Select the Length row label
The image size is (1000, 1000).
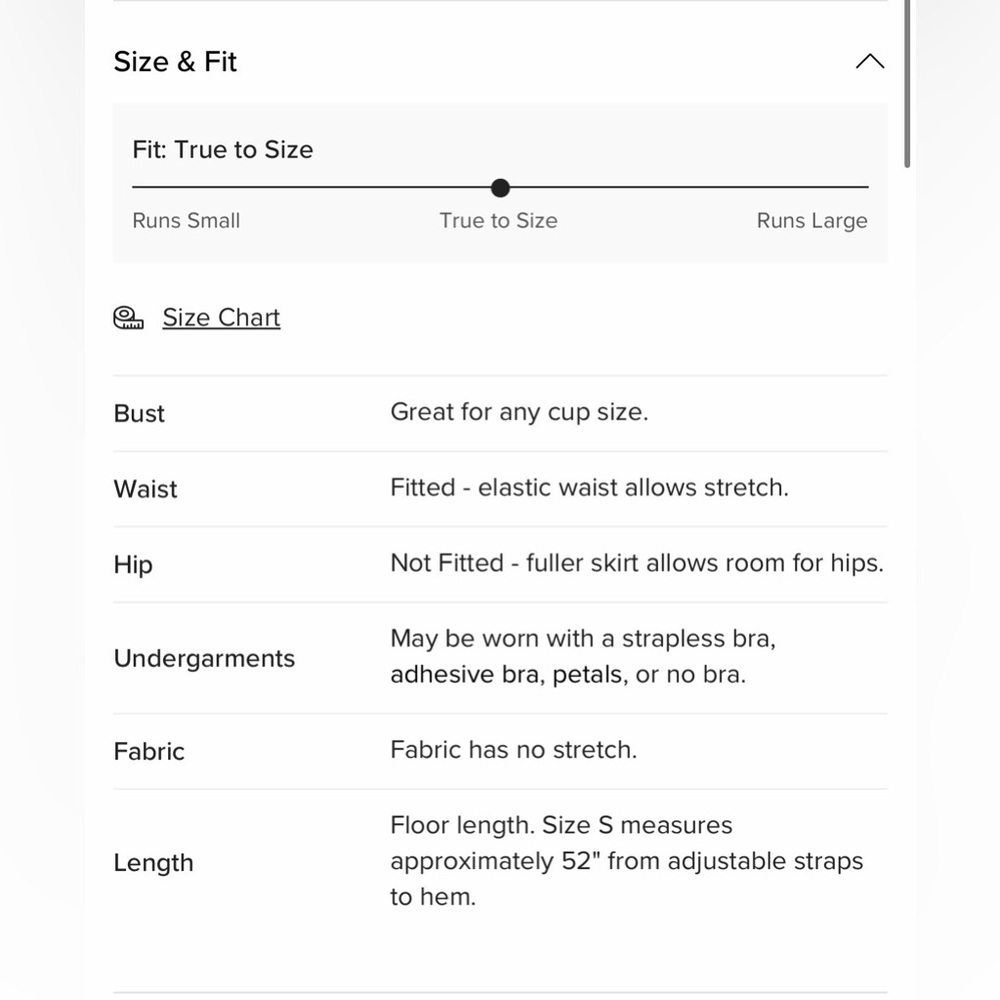pyautogui.click(x=154, y=864)
